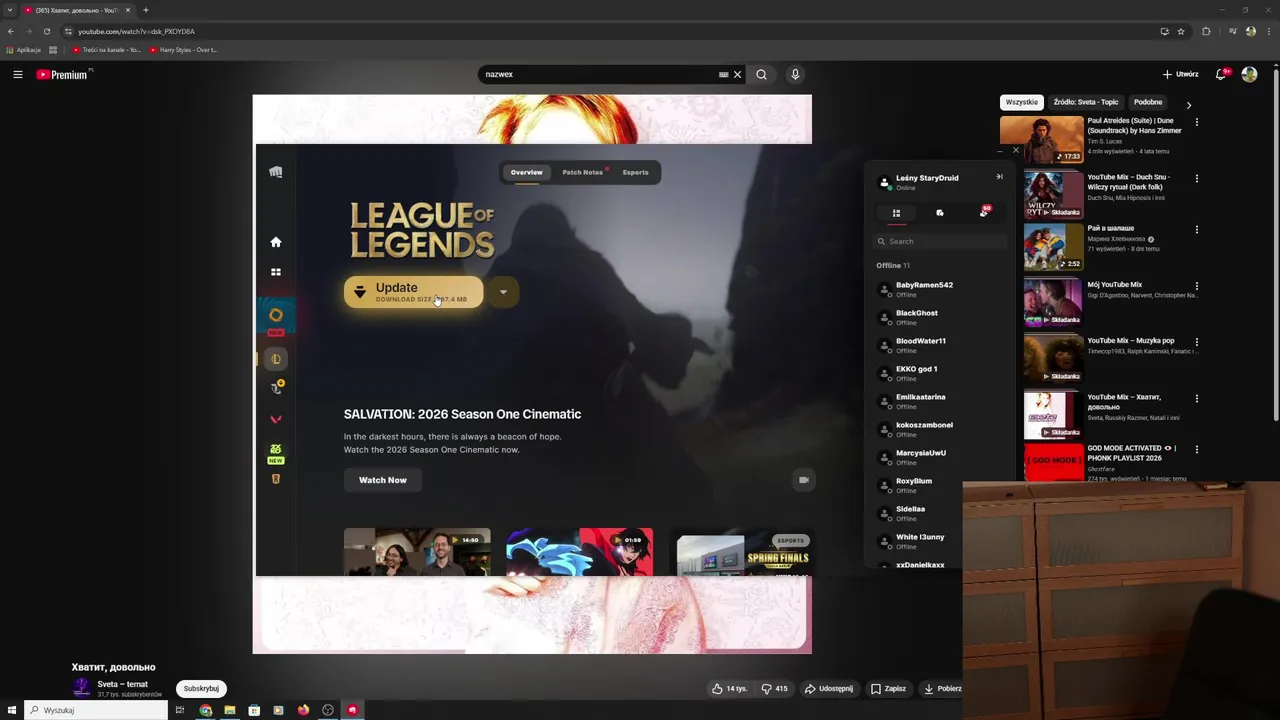
Task: Expand the Update options dropdown arrow
Action: (x=503, y=292)
